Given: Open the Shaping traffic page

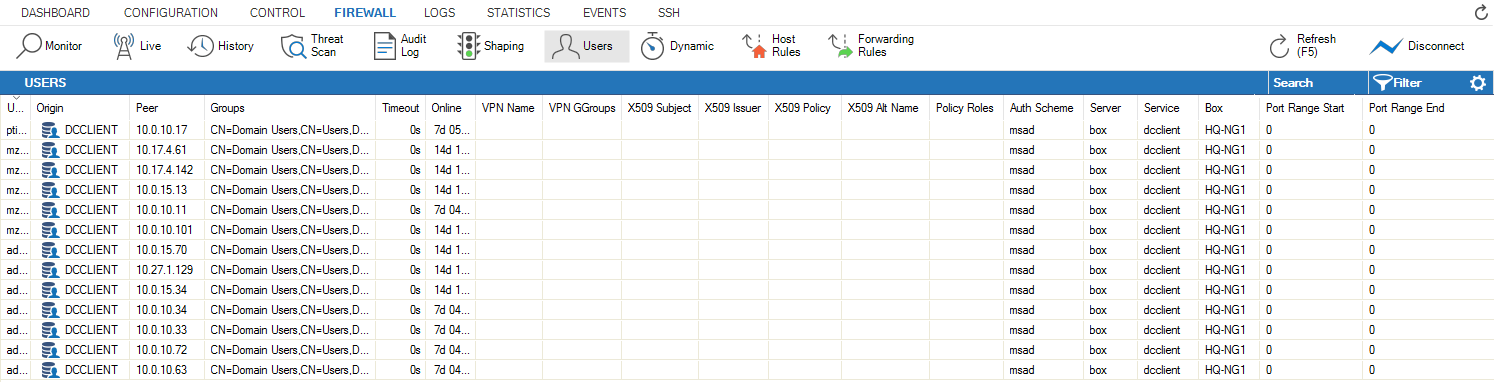Looking at the screenshot, I should [x=490, y=46].
